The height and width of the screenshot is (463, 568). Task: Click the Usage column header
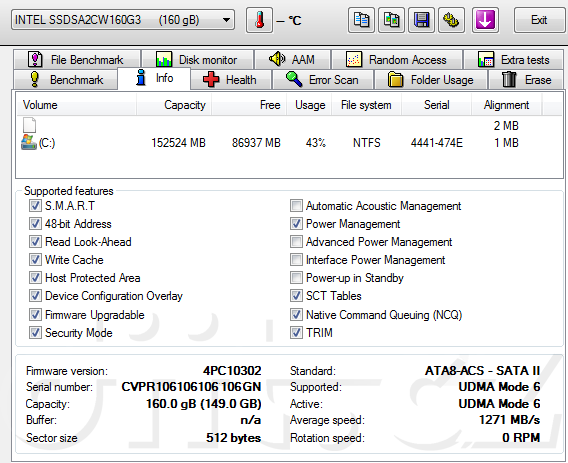[309, 105]
